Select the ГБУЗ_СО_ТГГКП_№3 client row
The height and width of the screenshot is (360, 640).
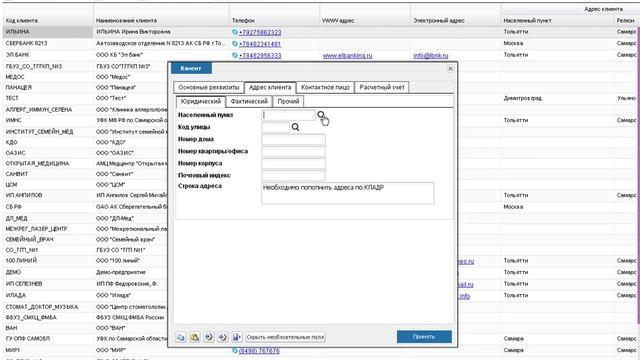coord(34,66)
